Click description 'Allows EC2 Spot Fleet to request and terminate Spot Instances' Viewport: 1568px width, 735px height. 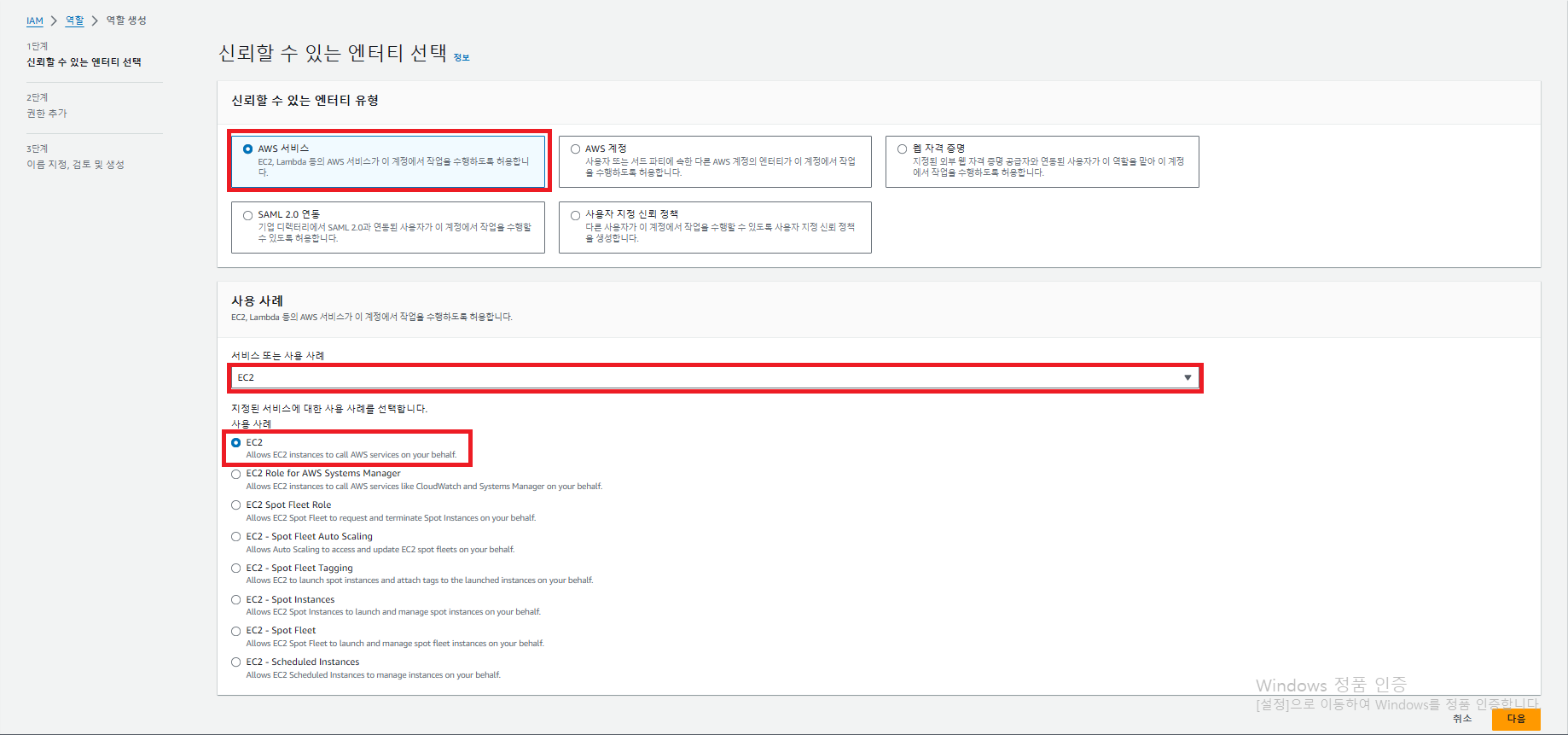pos(391,518)
